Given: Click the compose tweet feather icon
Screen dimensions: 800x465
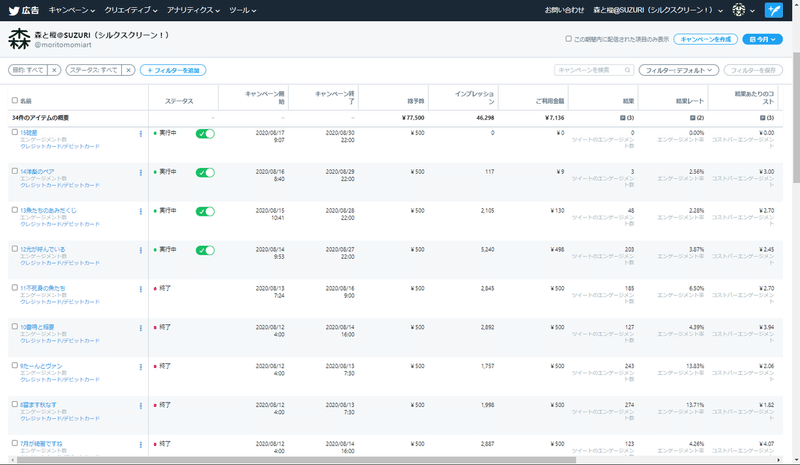Looking at the screenshot, I should pyautogui.click(x=773, y=10).
